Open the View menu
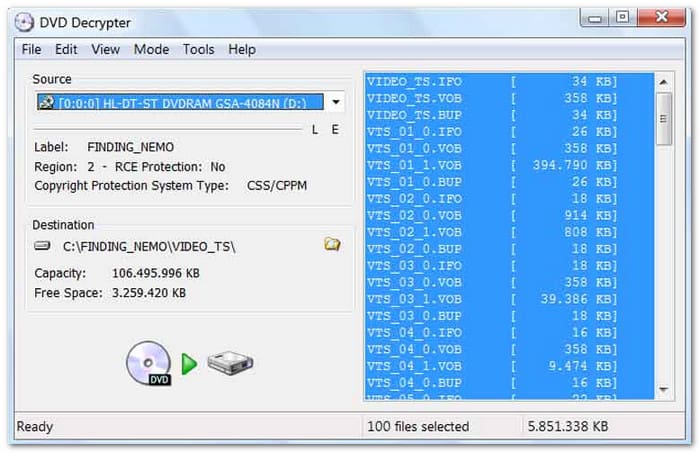Screen dimensions: 700x453 click(x=105, y=49)
